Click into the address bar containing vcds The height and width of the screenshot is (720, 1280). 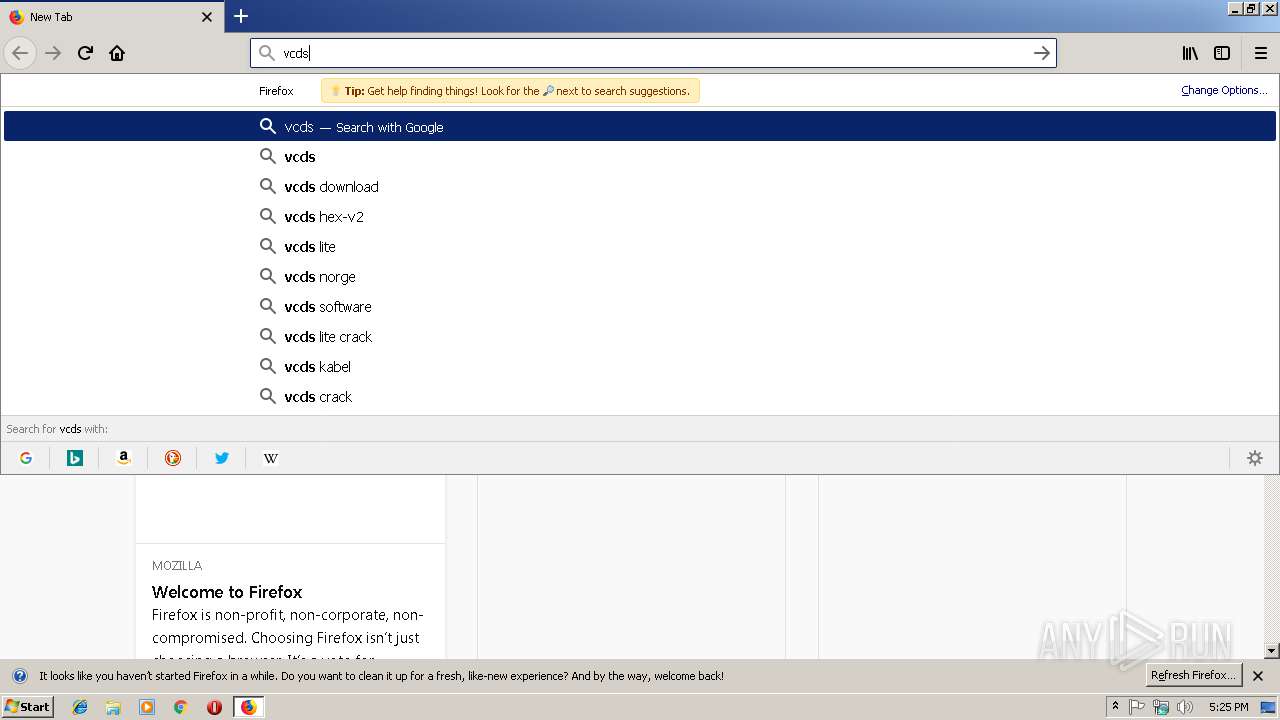click(x=653, y=53)
